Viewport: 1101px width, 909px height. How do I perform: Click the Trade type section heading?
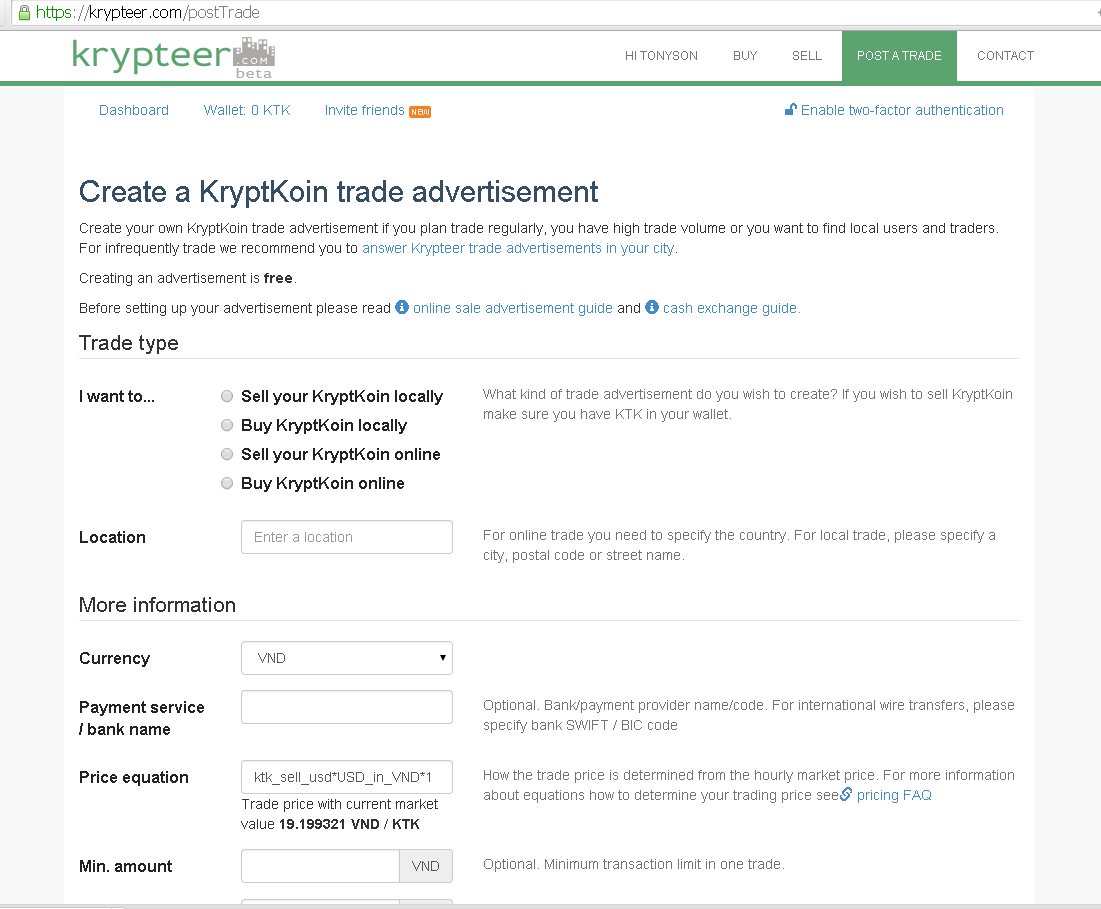coord(128,343)
